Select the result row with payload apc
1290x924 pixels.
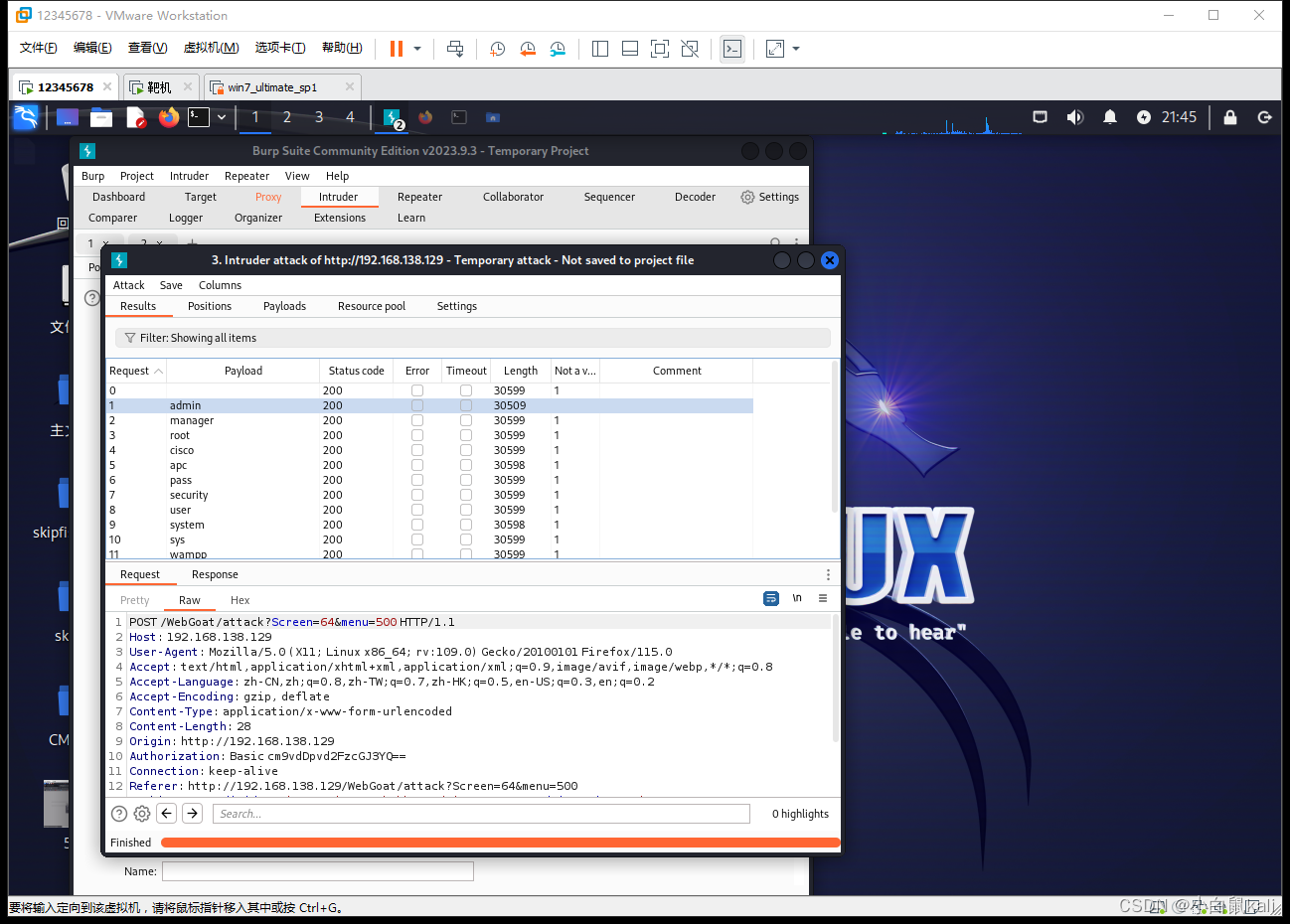pos(429,465)
